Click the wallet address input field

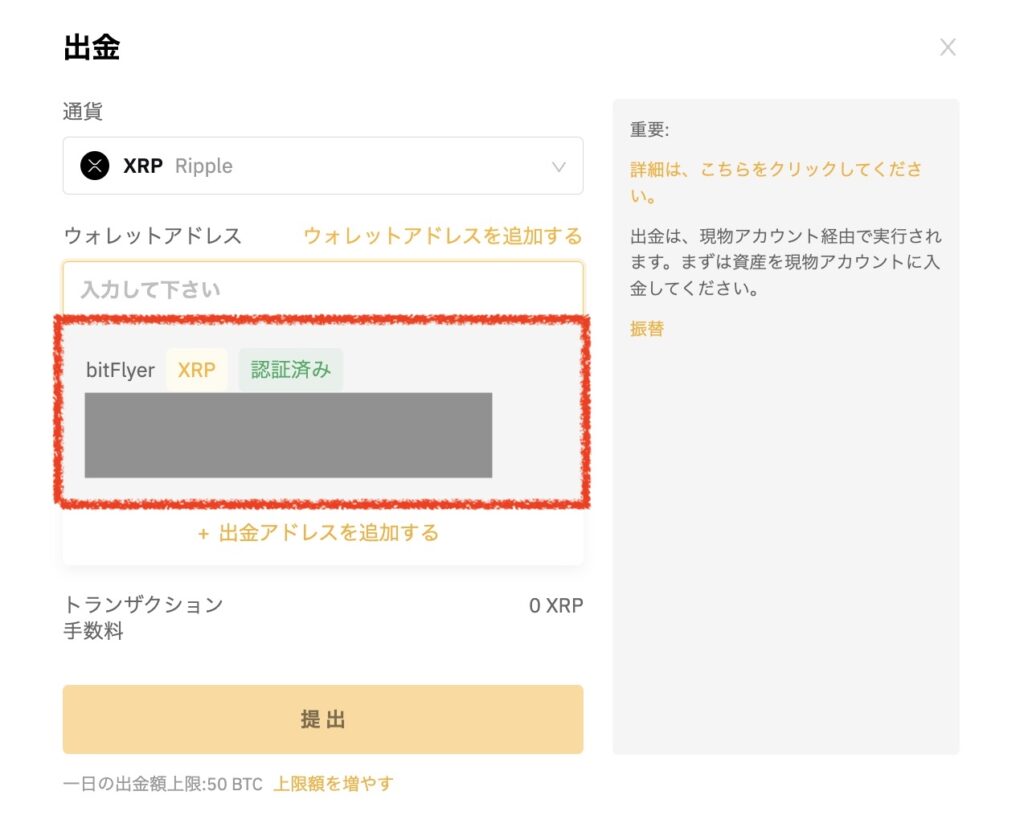click(x=323, y=289)
